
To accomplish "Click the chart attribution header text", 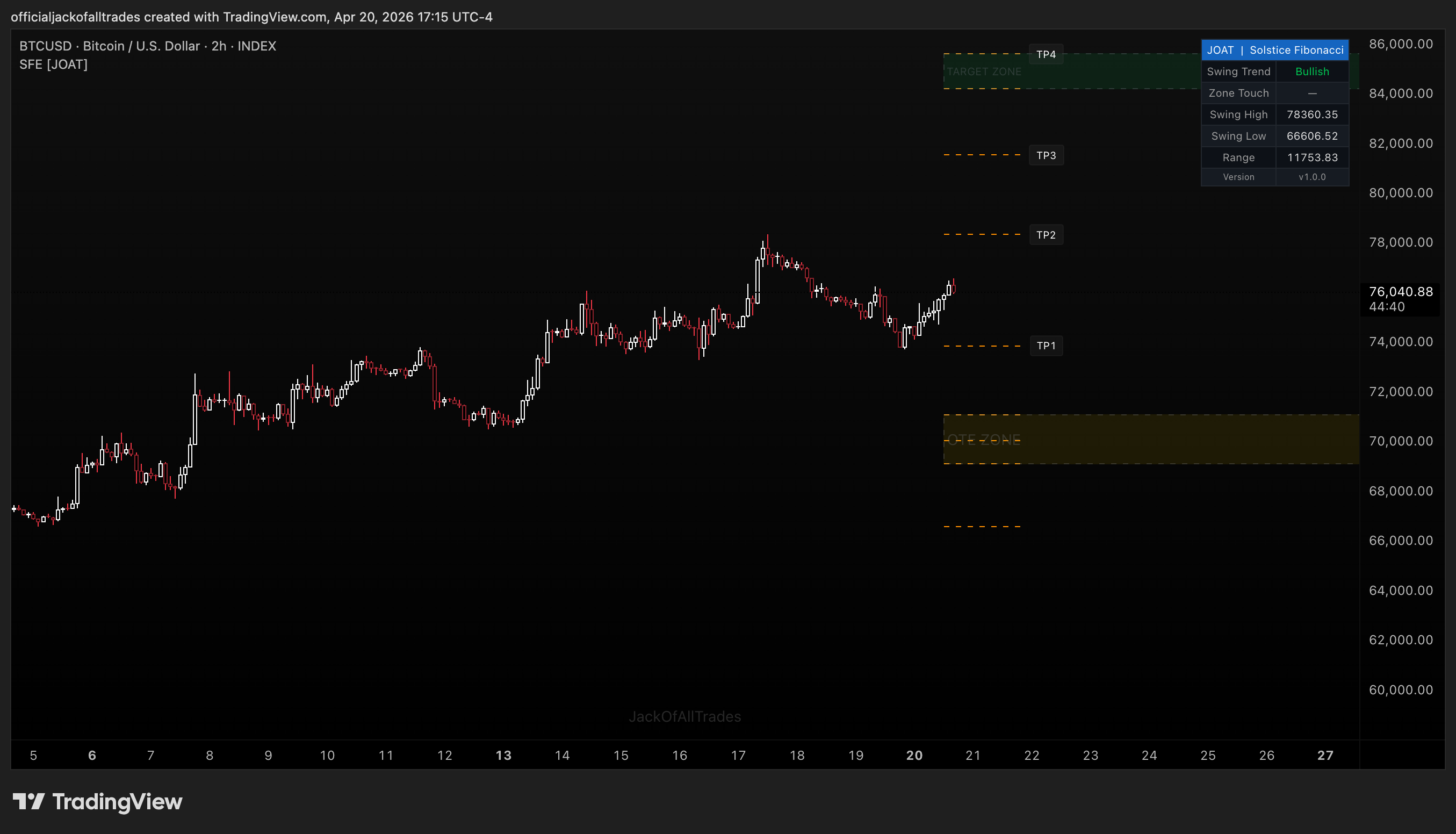I will (251, 17).
